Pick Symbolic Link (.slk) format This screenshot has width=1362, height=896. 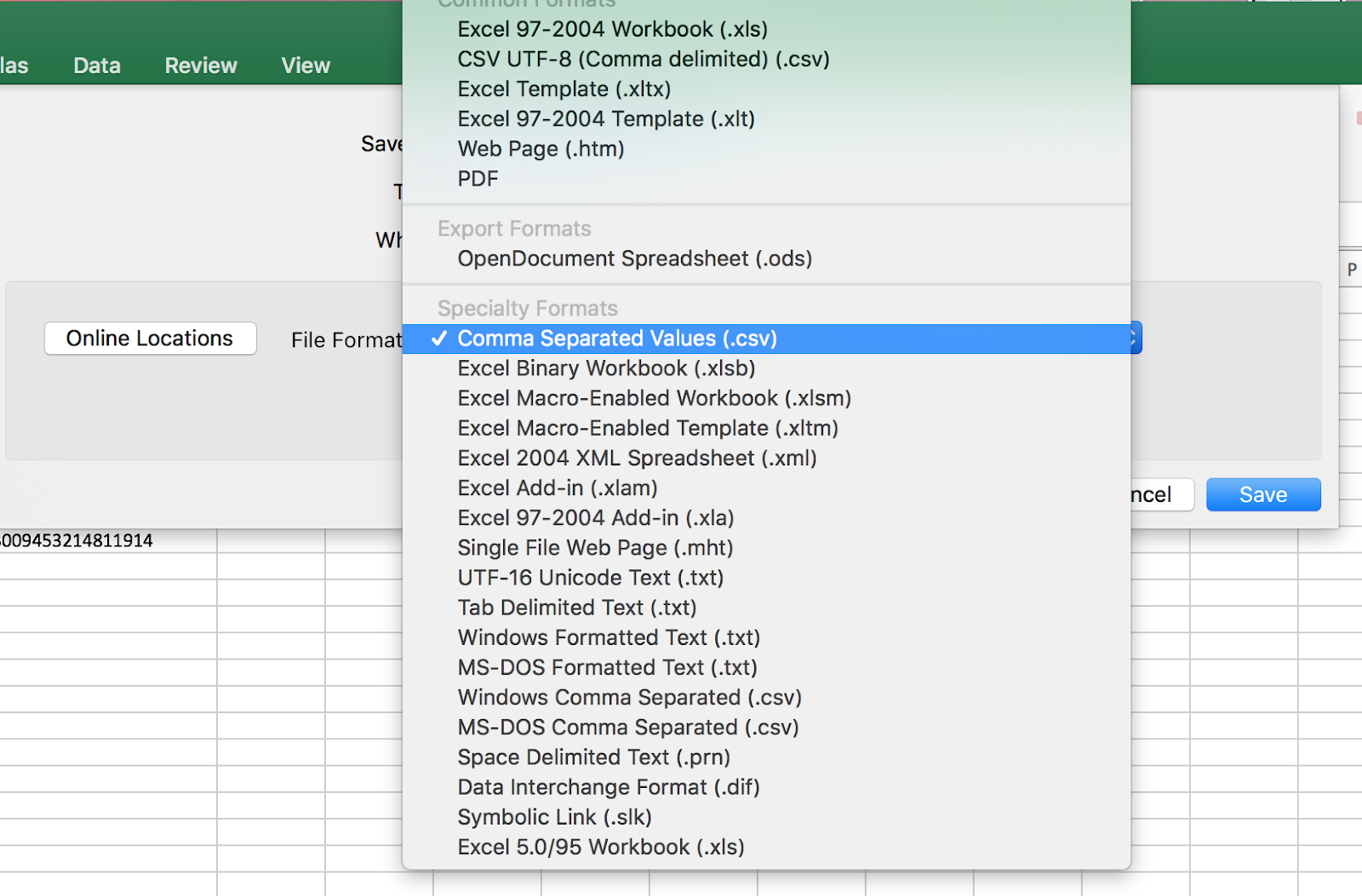click(x=766, y=817)
